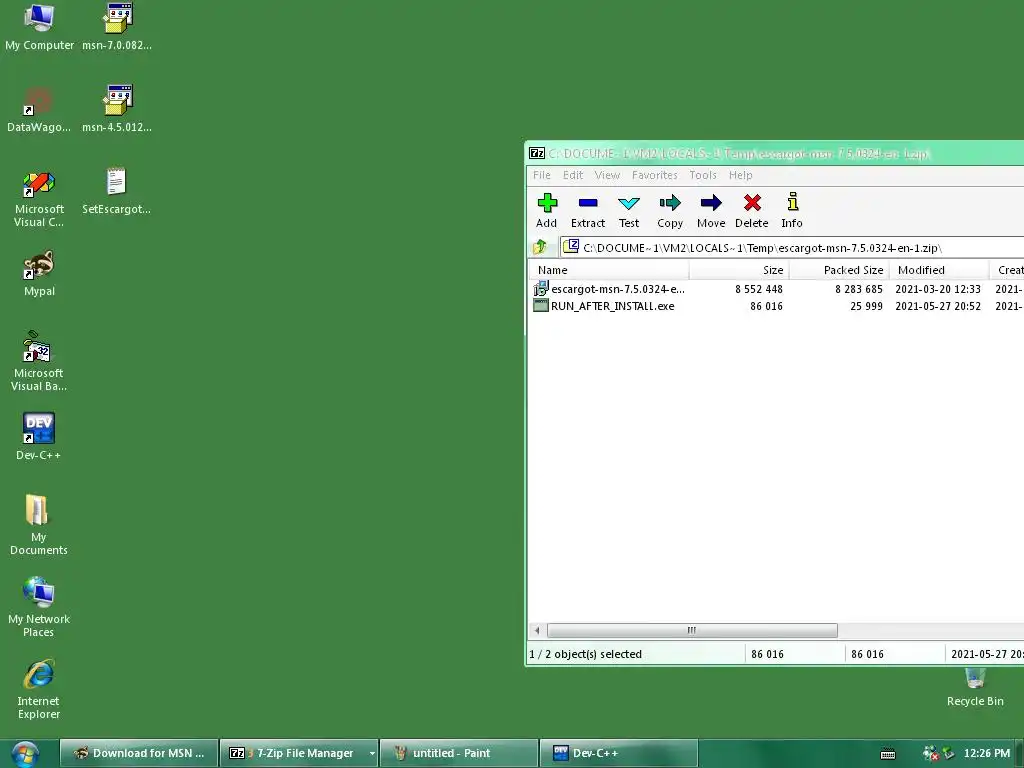The width and height of the screenshot is (1024, 768).
Task: Open the View menu in 7-Zip
Action: coord(607,175)
